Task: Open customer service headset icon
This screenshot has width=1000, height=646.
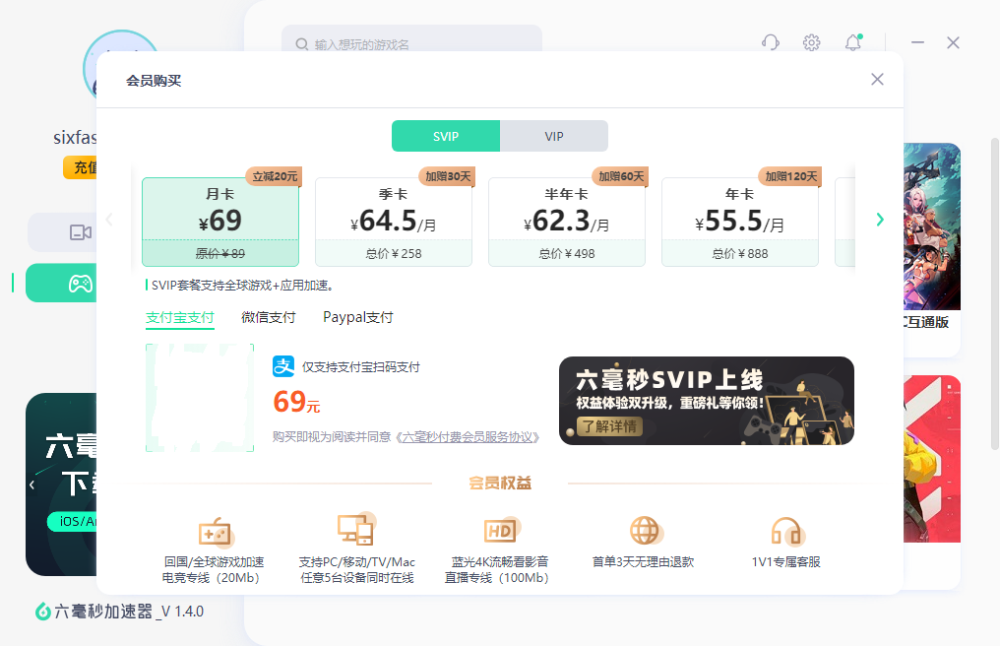Action: [770, 43]
